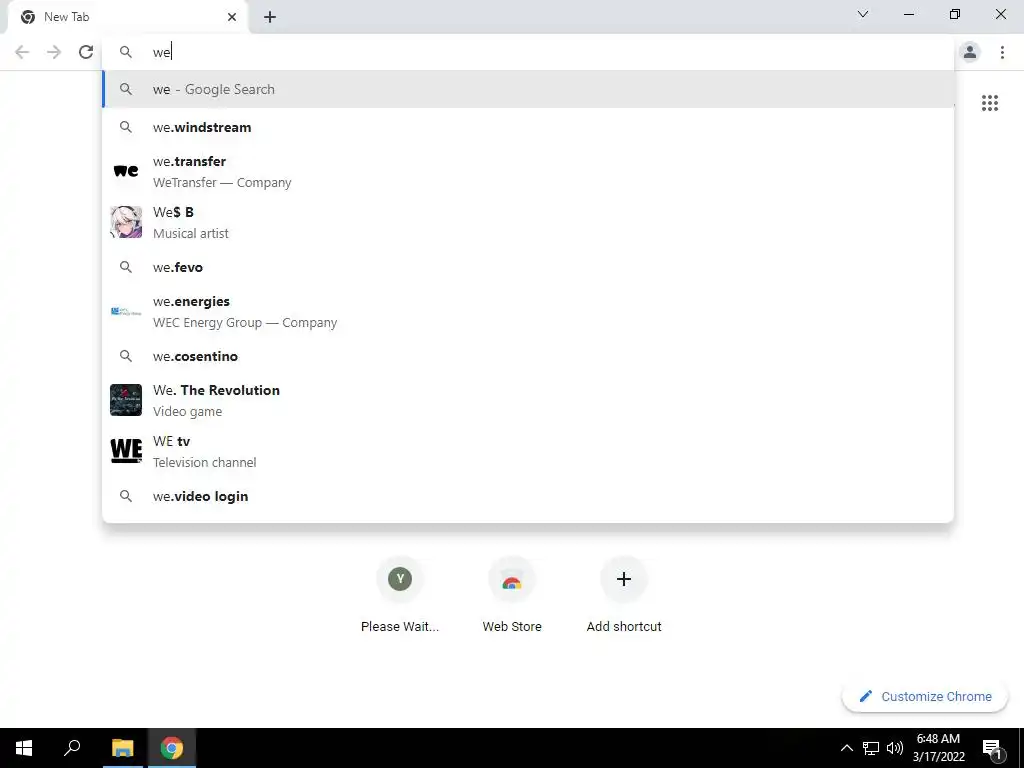Viewport: 1024px width, 768px height.
Task: Click the Add shortcut plus tile
Action: 624,594
